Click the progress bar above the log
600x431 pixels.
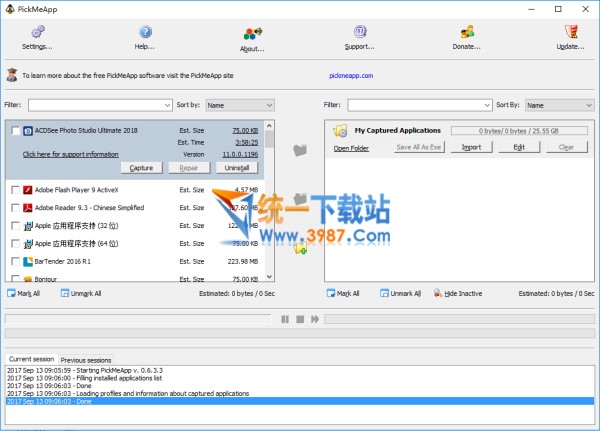click(300, 334)
